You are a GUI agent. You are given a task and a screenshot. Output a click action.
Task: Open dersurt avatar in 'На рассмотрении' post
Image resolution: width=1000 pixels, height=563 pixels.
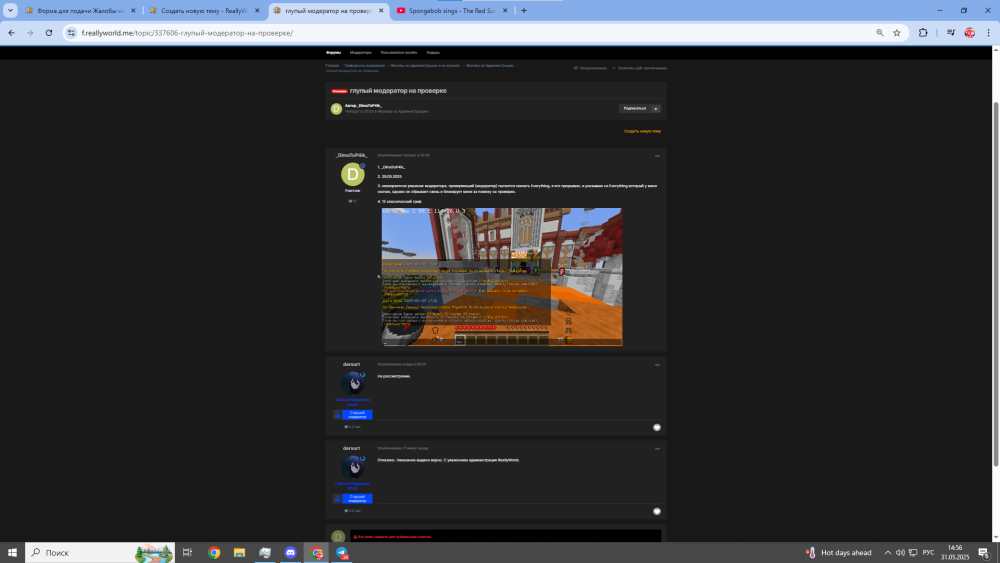click(x=353, y=383)
